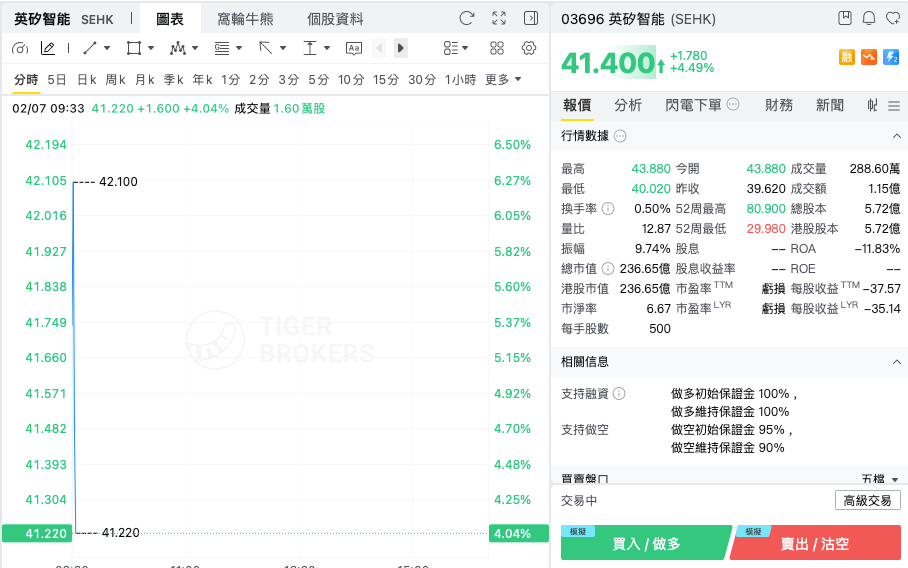Open arrow marker tool dropdown arrow

[x=283, y=48]
